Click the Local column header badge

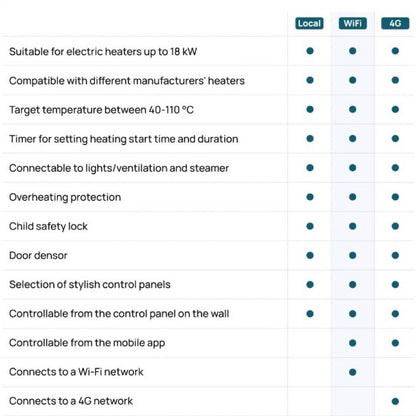309,23
